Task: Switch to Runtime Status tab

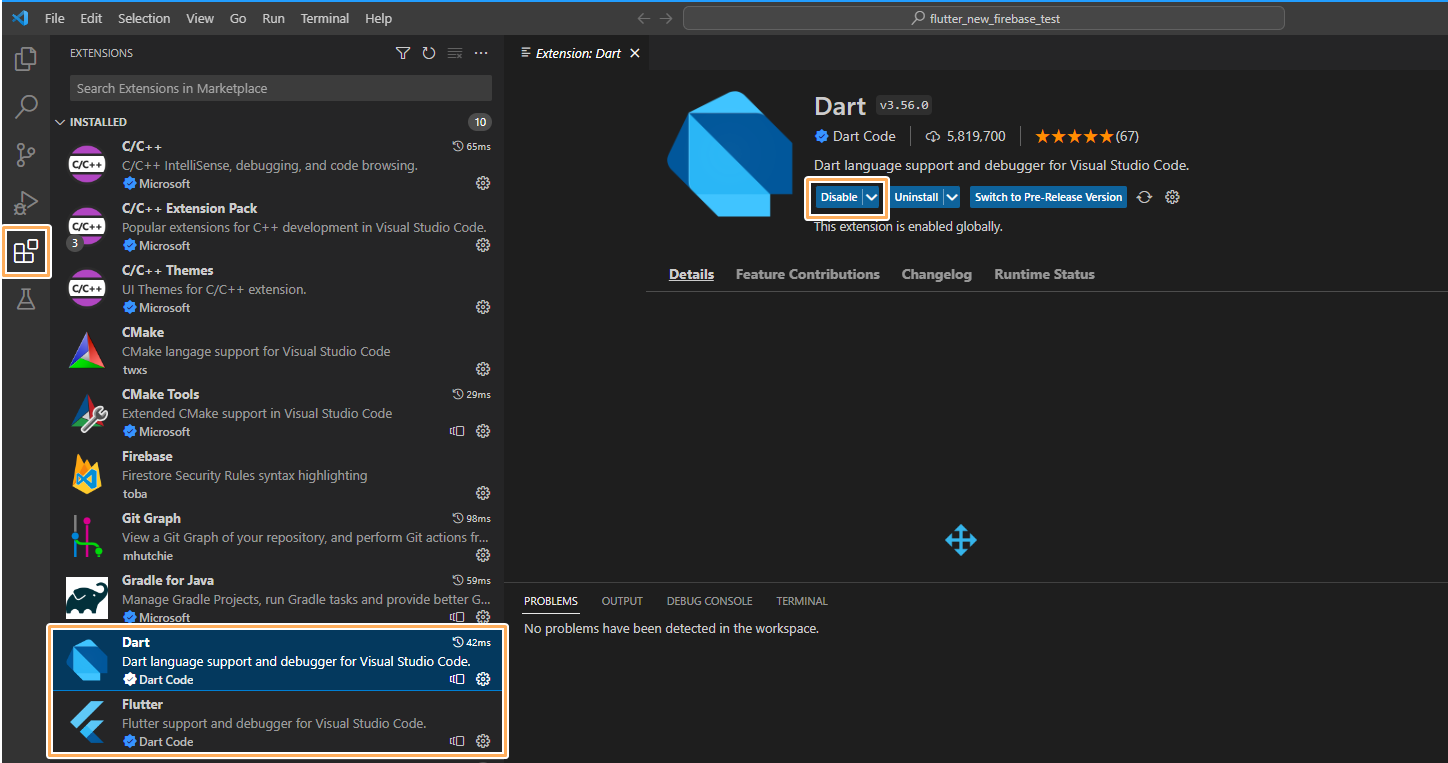Action: (1044, 274)
